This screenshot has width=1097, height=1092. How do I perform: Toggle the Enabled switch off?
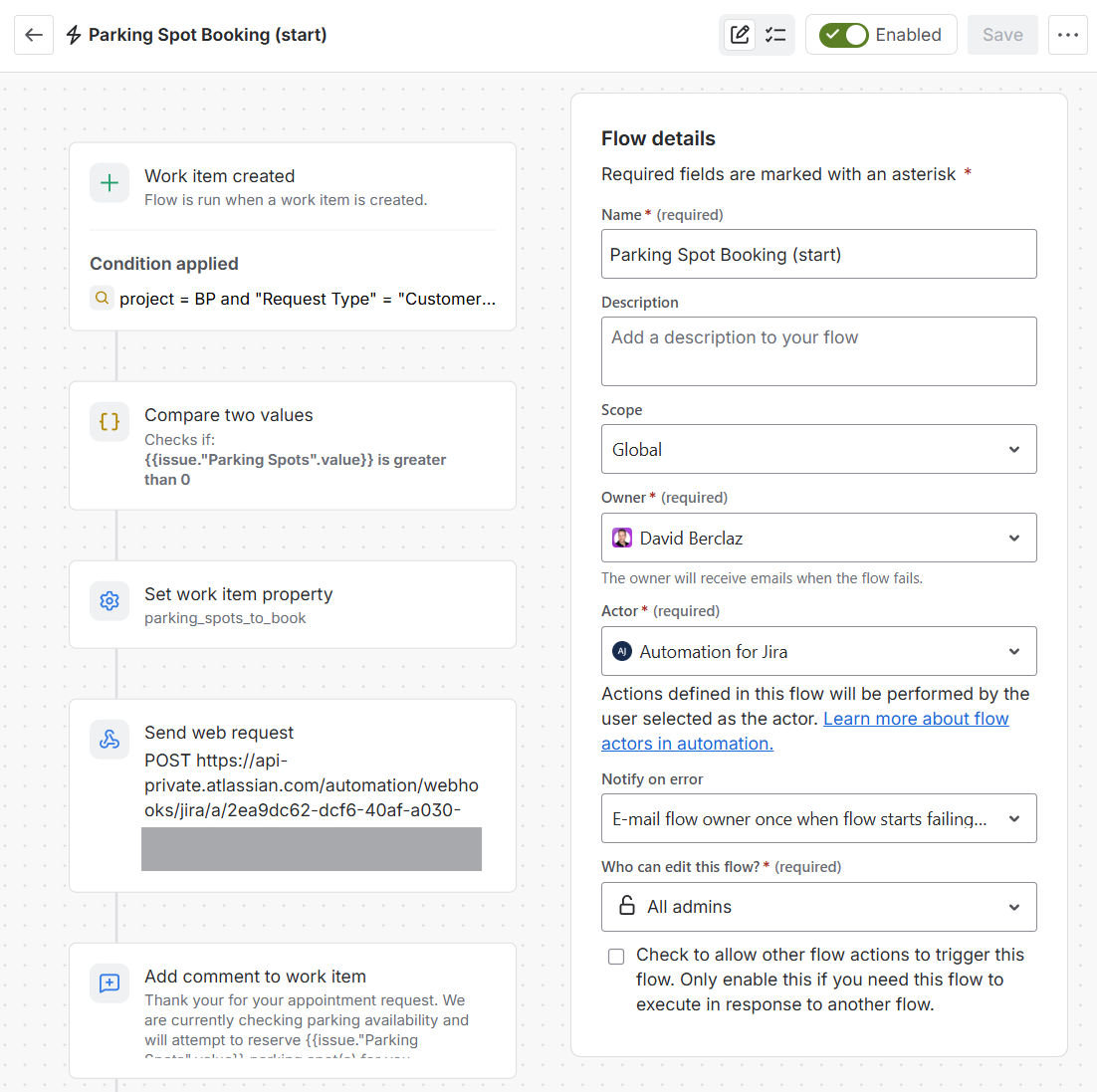(x=844, y=35)
